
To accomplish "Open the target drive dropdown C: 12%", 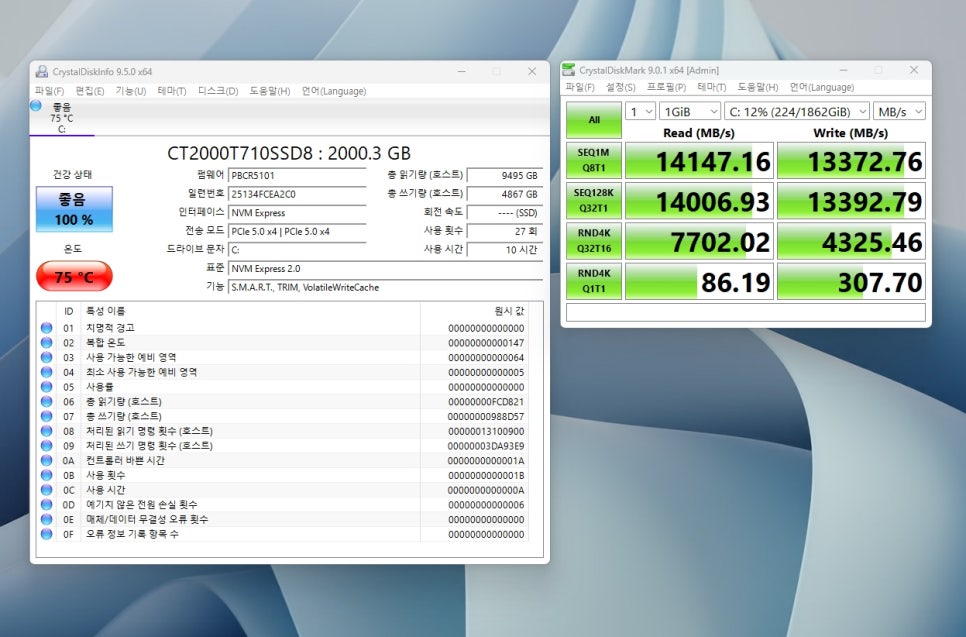I will pyautogui.click(x=797, y=112).
